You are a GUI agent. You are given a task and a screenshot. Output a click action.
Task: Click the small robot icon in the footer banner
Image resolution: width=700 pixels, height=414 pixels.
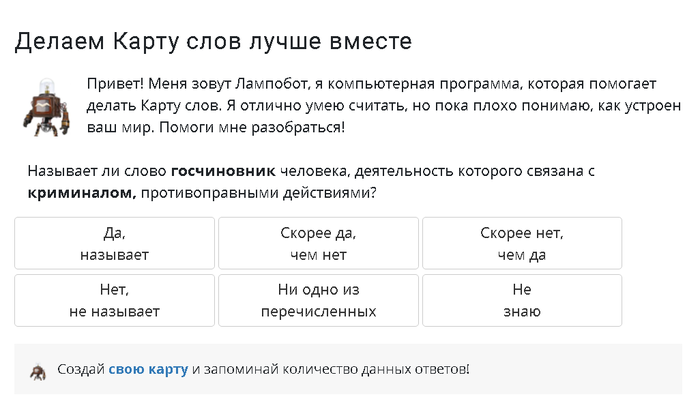pyautogui.click(x=38, y=370)
